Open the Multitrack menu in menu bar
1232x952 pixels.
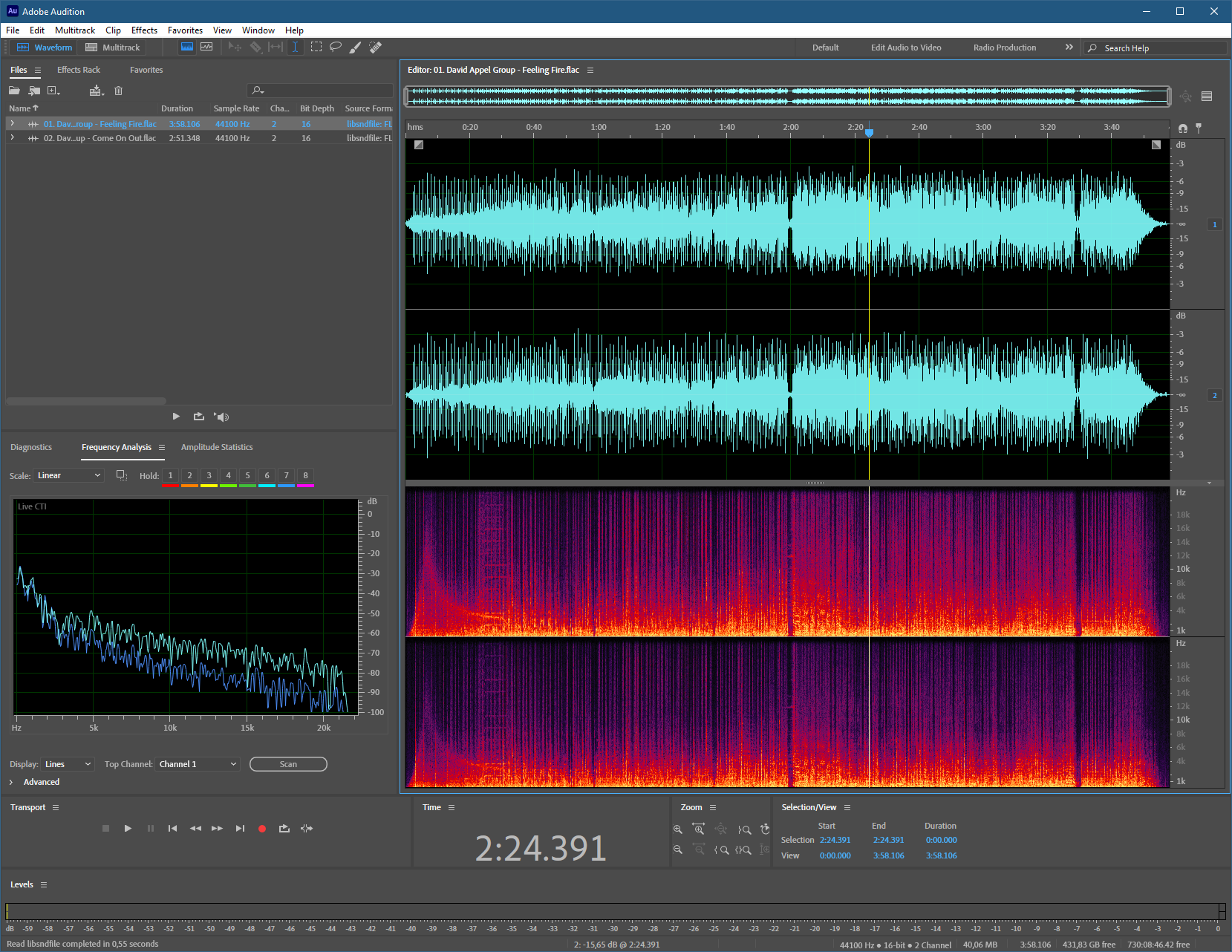point(75,30)
